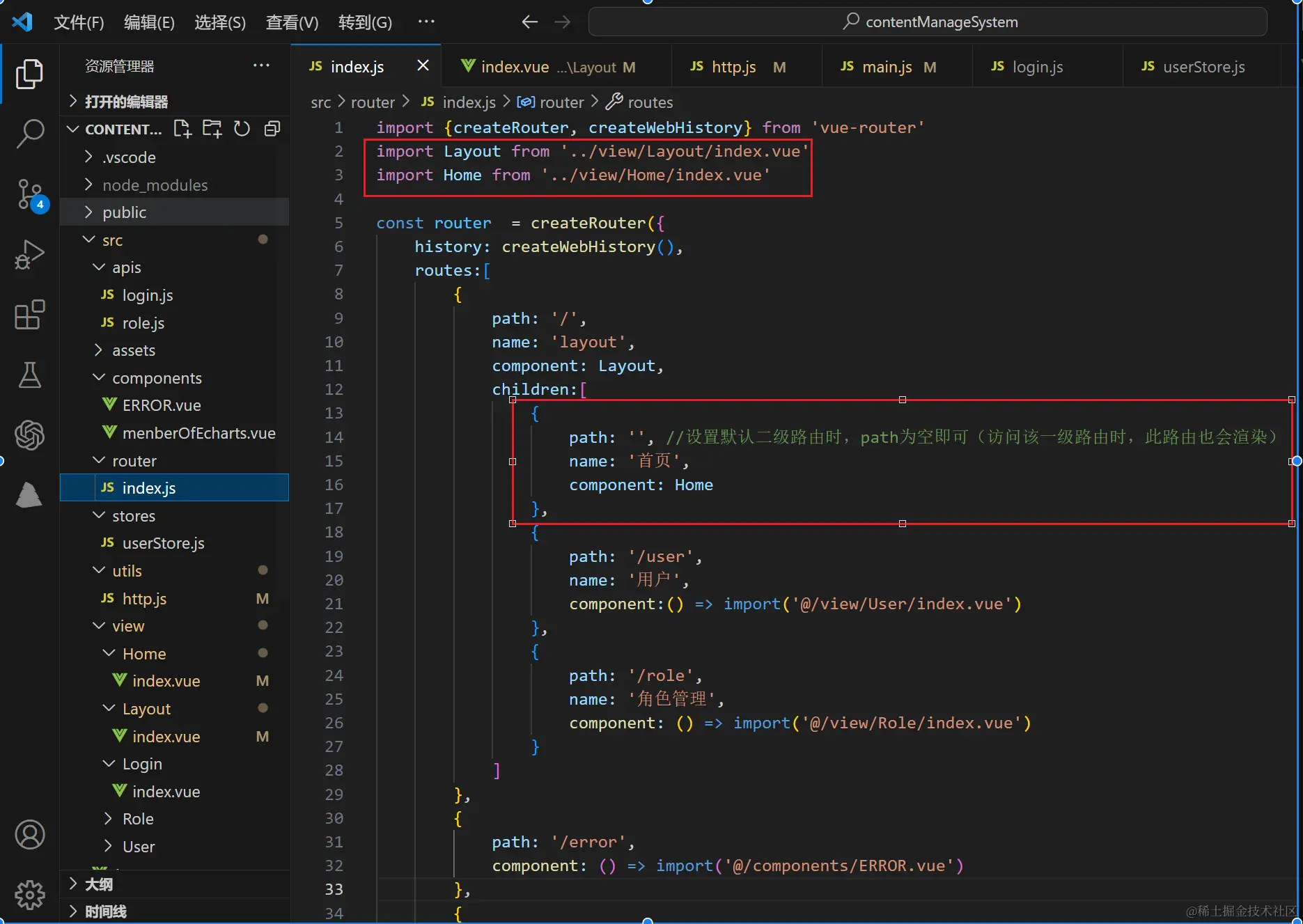The image size is (1303, 924).
Task: Switch to index.vue Layout tab
Action: (x=557, y=66)
